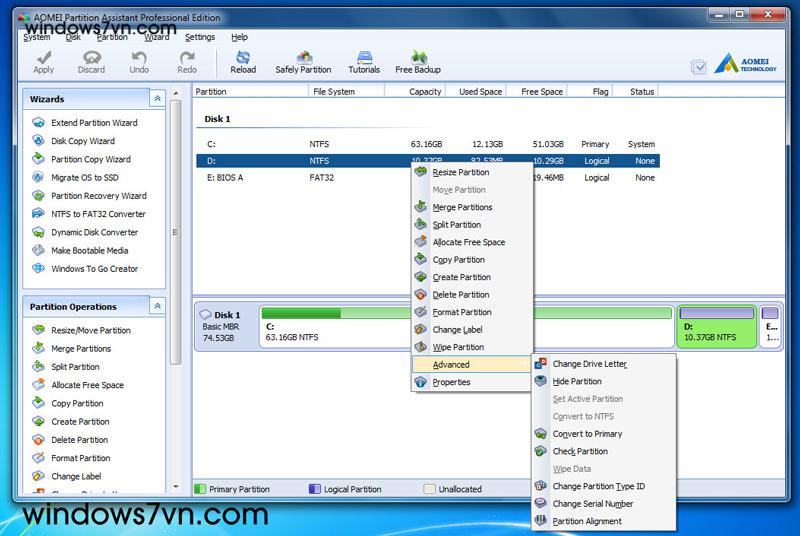The height and width of the screenshot is (536, 800).
Task: Open the Advanced submenu entry
Action: point(471,365)
